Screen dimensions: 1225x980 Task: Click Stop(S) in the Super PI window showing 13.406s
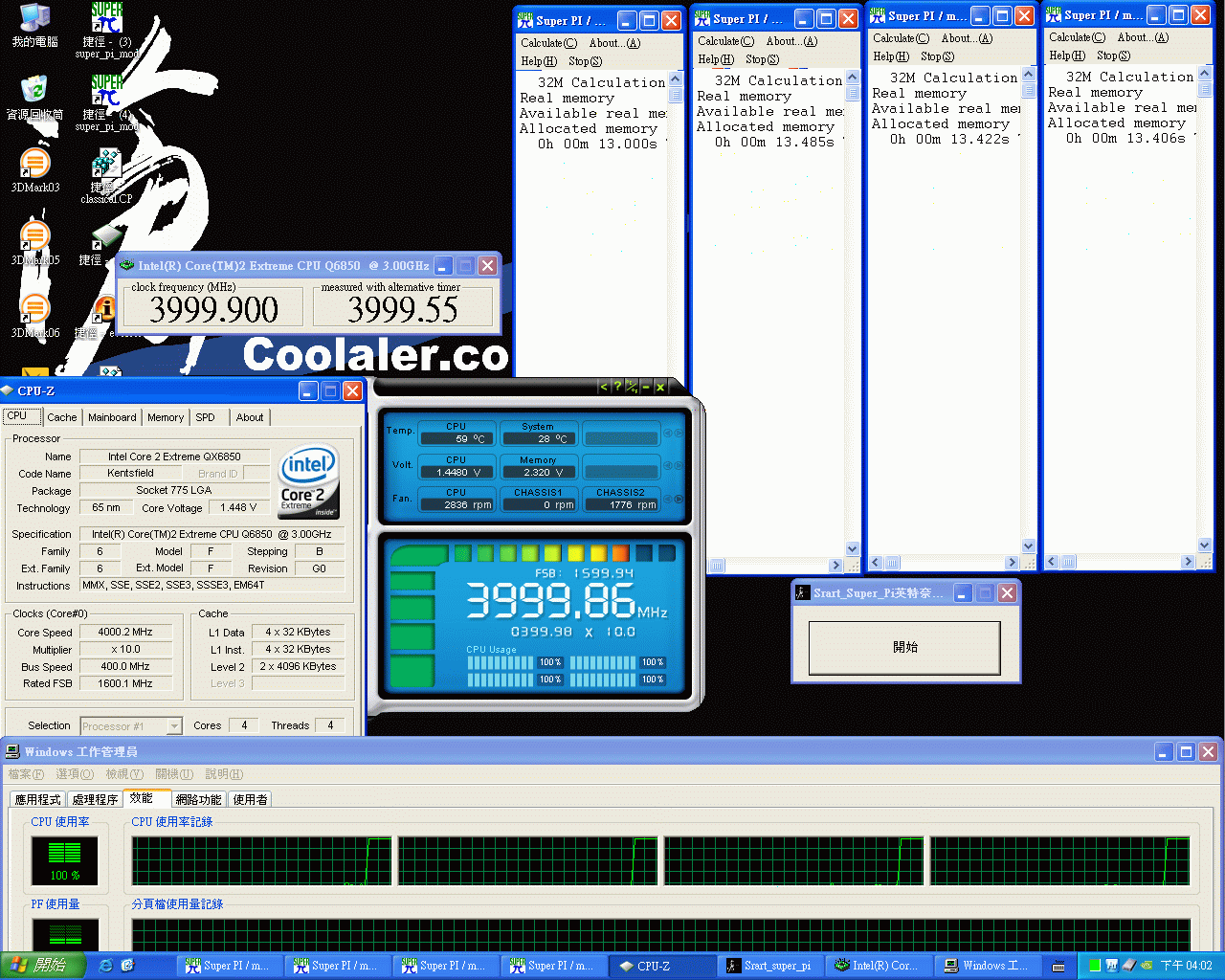[x=1113, y=56]
